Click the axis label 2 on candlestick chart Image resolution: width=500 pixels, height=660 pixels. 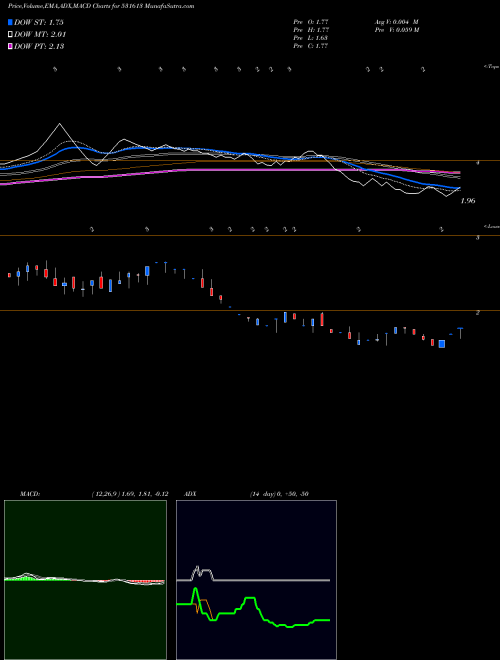477,313
